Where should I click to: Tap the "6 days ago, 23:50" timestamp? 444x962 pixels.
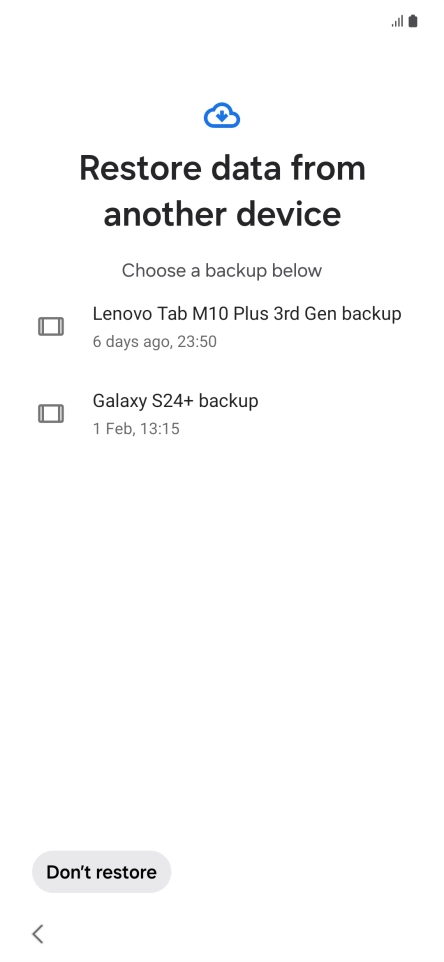(x=155, y=342)
